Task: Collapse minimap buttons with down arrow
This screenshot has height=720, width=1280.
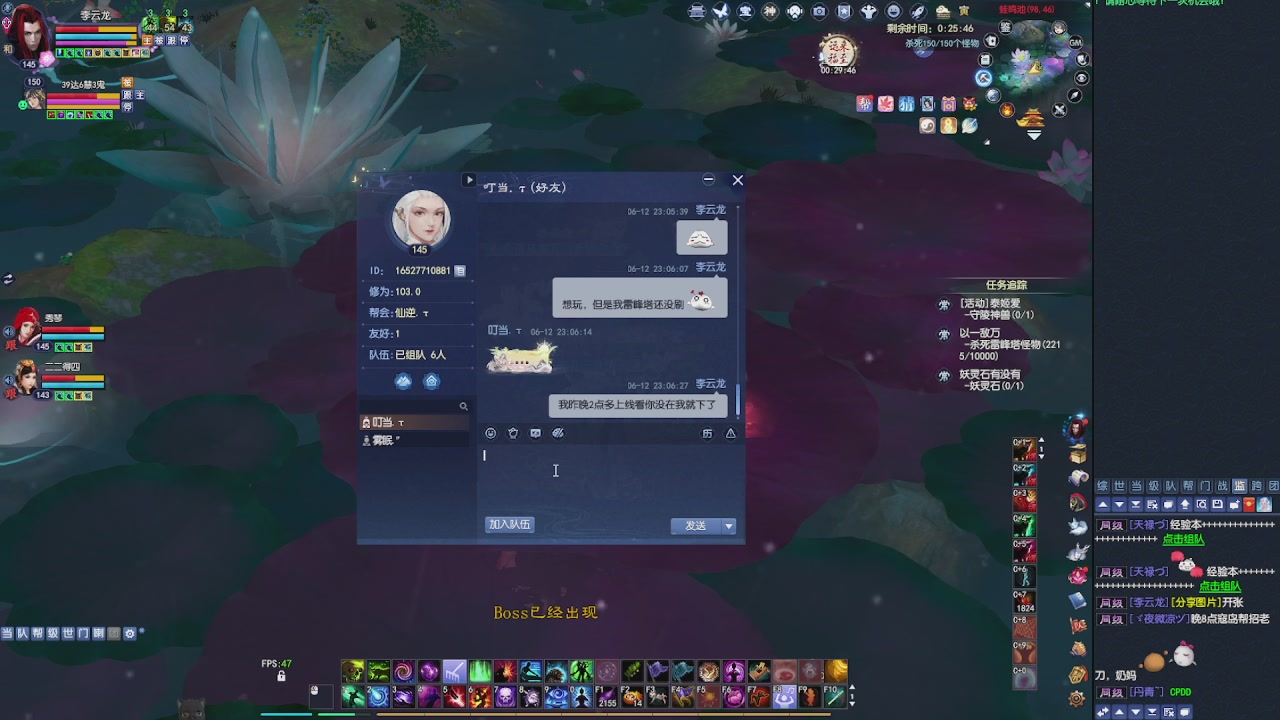Action: coord(1034,134)
